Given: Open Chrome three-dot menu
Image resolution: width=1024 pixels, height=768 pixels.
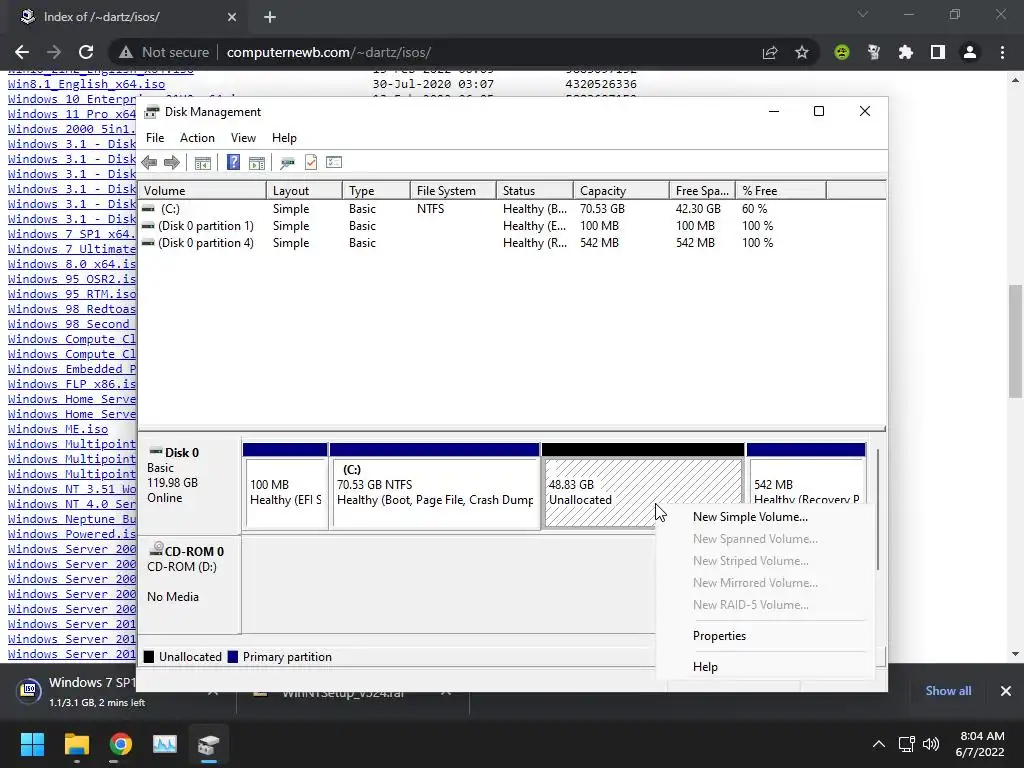Looking at the screenshot, I should point(1002,52).
